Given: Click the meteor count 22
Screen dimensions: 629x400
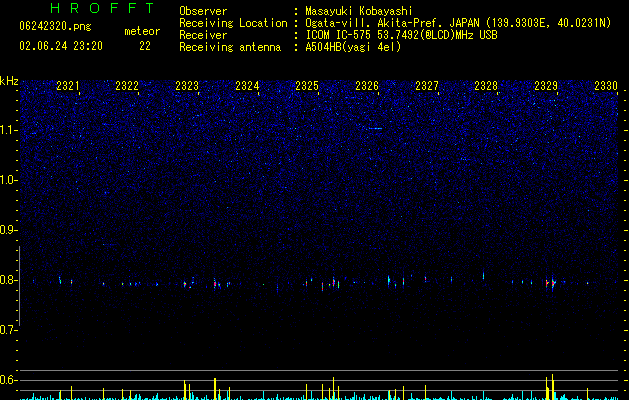Looking at the screenshot, I should tap(145, 46).
